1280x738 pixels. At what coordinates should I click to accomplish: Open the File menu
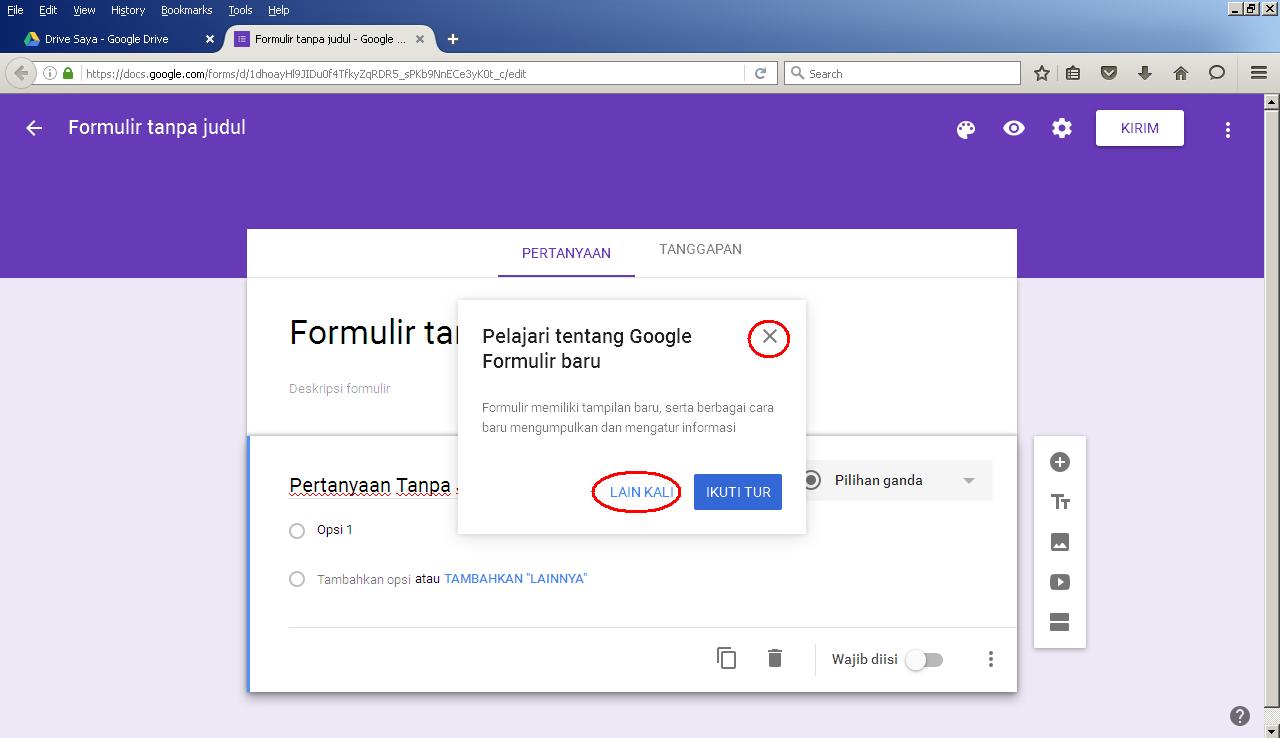15,10
